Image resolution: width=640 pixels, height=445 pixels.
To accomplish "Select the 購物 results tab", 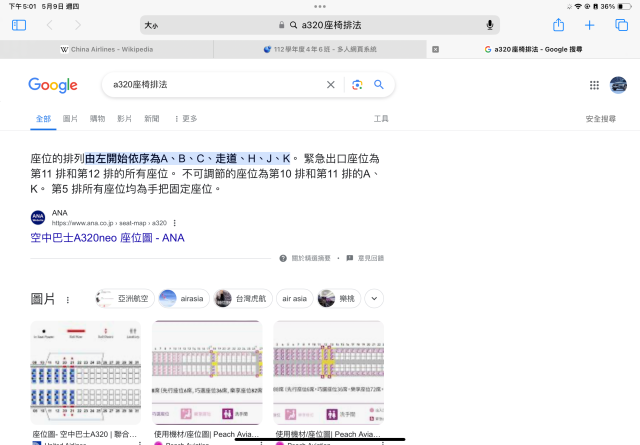I will click(x=97, y=119).
